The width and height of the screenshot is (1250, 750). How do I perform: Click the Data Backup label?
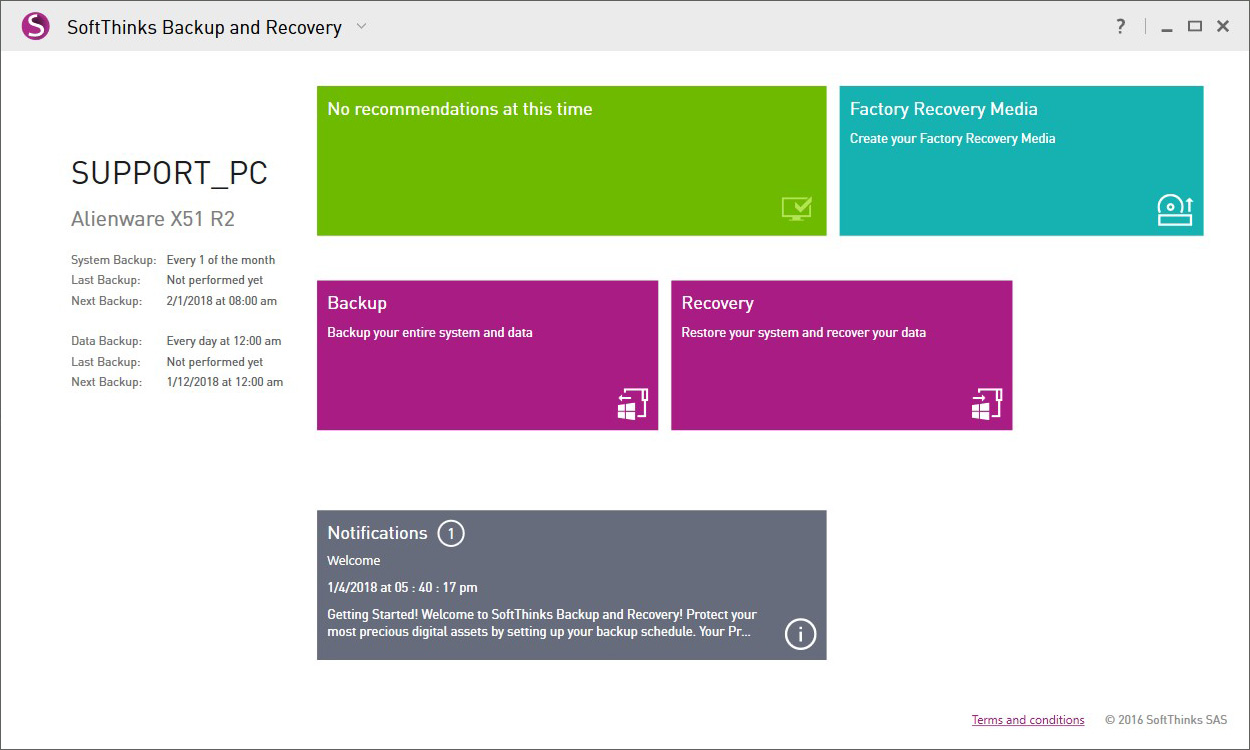click(x=107, y=341)
